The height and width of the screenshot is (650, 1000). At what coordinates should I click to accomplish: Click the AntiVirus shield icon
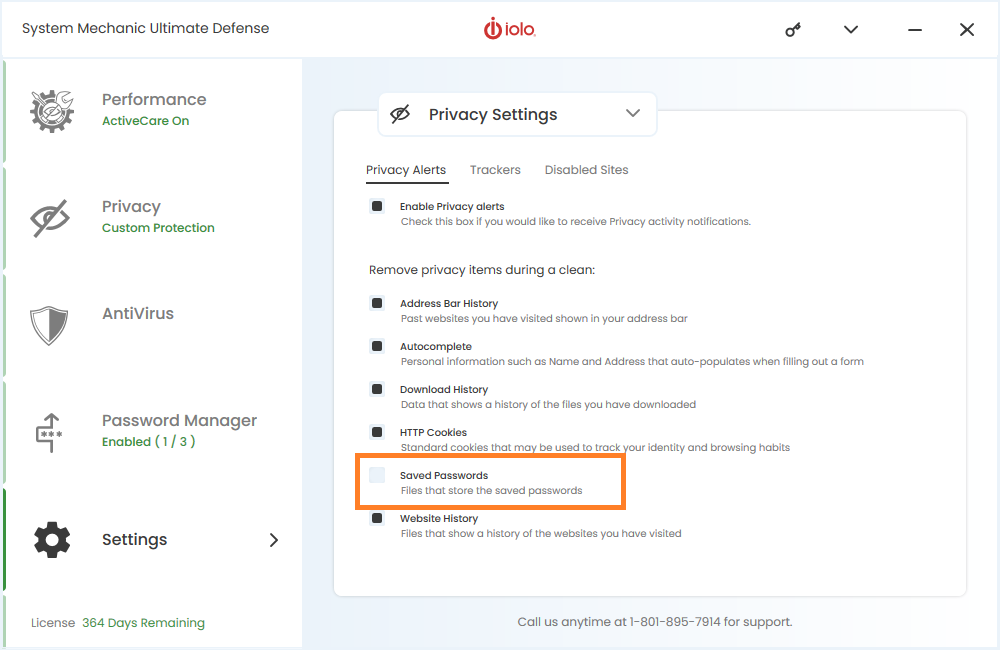click(49, 325)
